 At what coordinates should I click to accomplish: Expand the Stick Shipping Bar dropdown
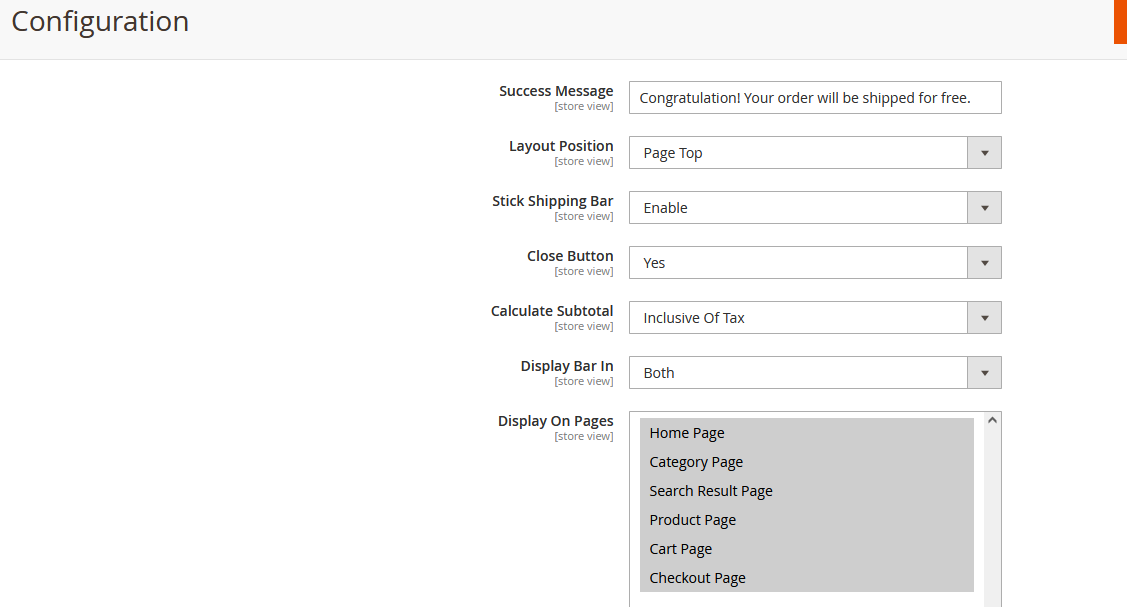[x=814, y=208]
